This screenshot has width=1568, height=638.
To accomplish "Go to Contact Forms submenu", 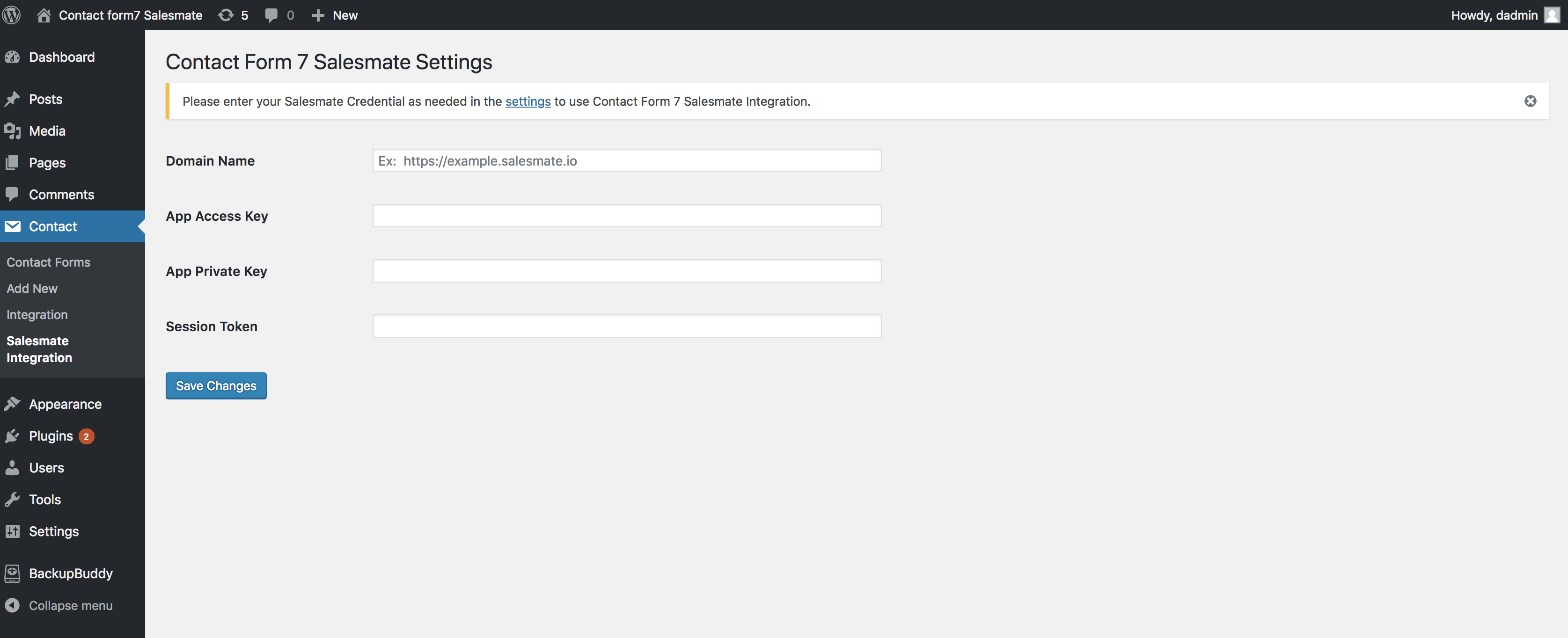I will click(48, 262).
